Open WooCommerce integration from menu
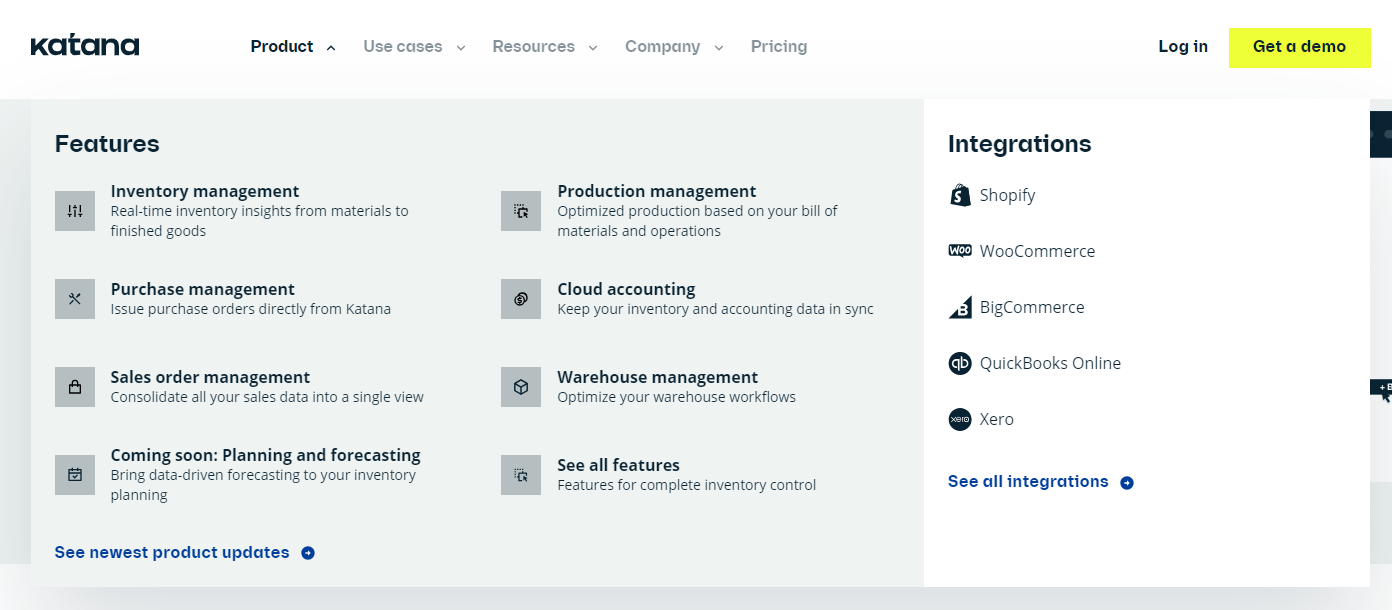The image size is (1392, 610). 1036,251
